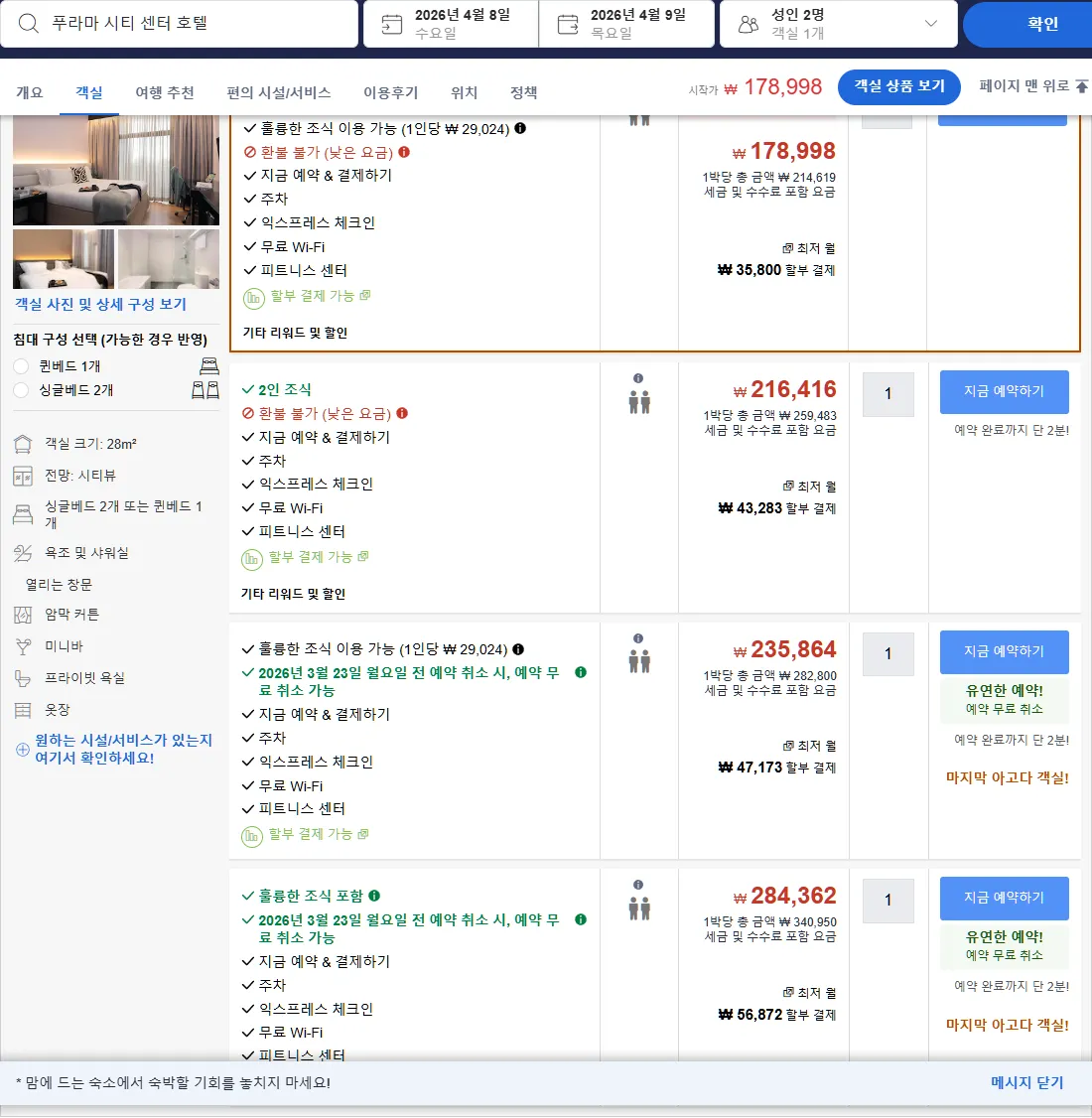Click the plus icon beside amenities link
The height and width of the screenshot is (1118, 1092).
point(23,750)
